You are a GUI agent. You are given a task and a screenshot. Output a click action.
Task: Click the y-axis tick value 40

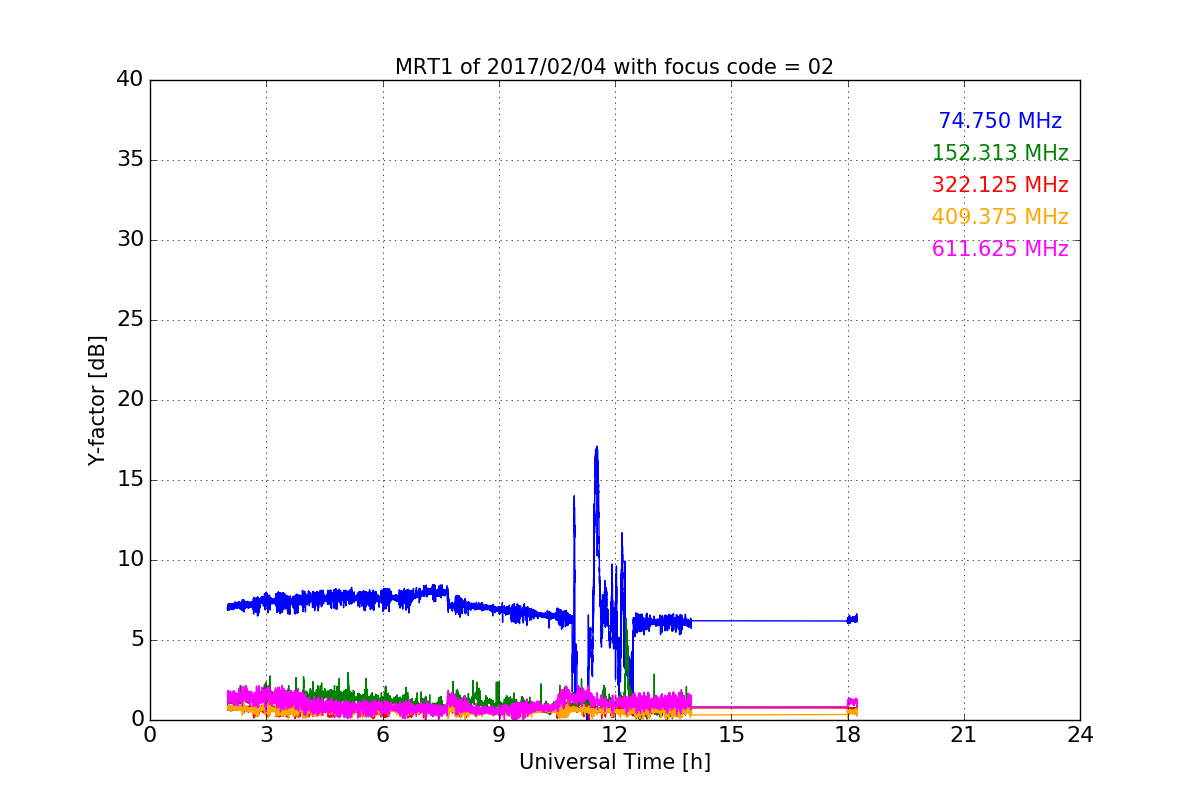(129, 80)
